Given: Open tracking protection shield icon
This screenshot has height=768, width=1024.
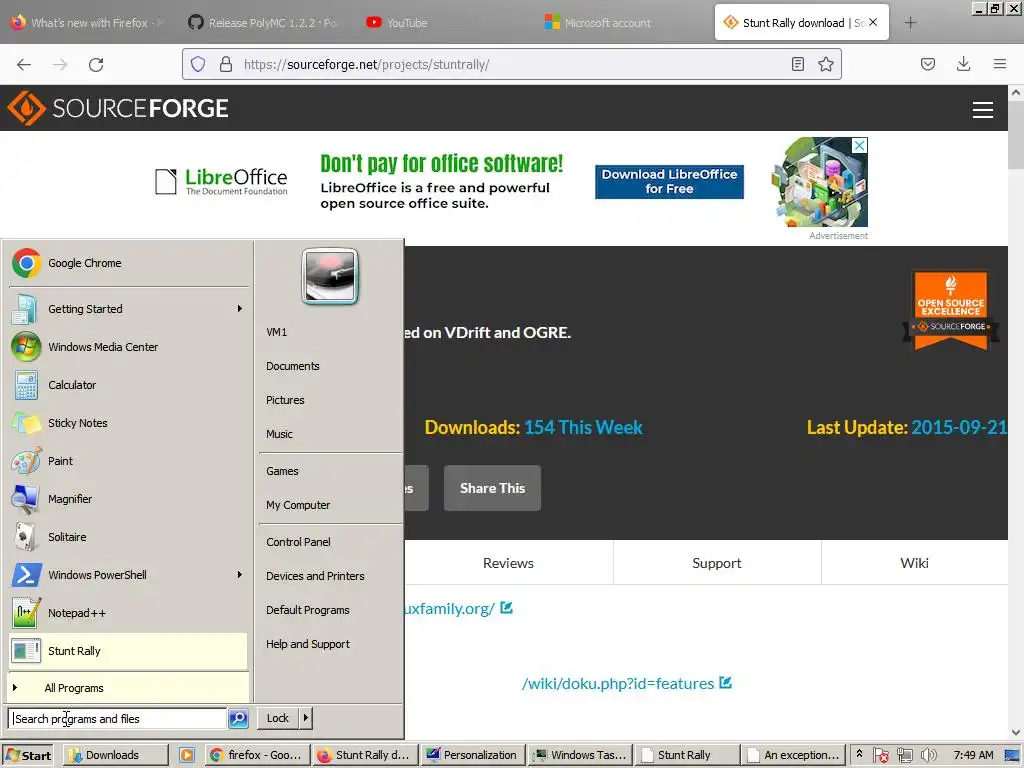Looking at the screenshot, I should (198, 64).
